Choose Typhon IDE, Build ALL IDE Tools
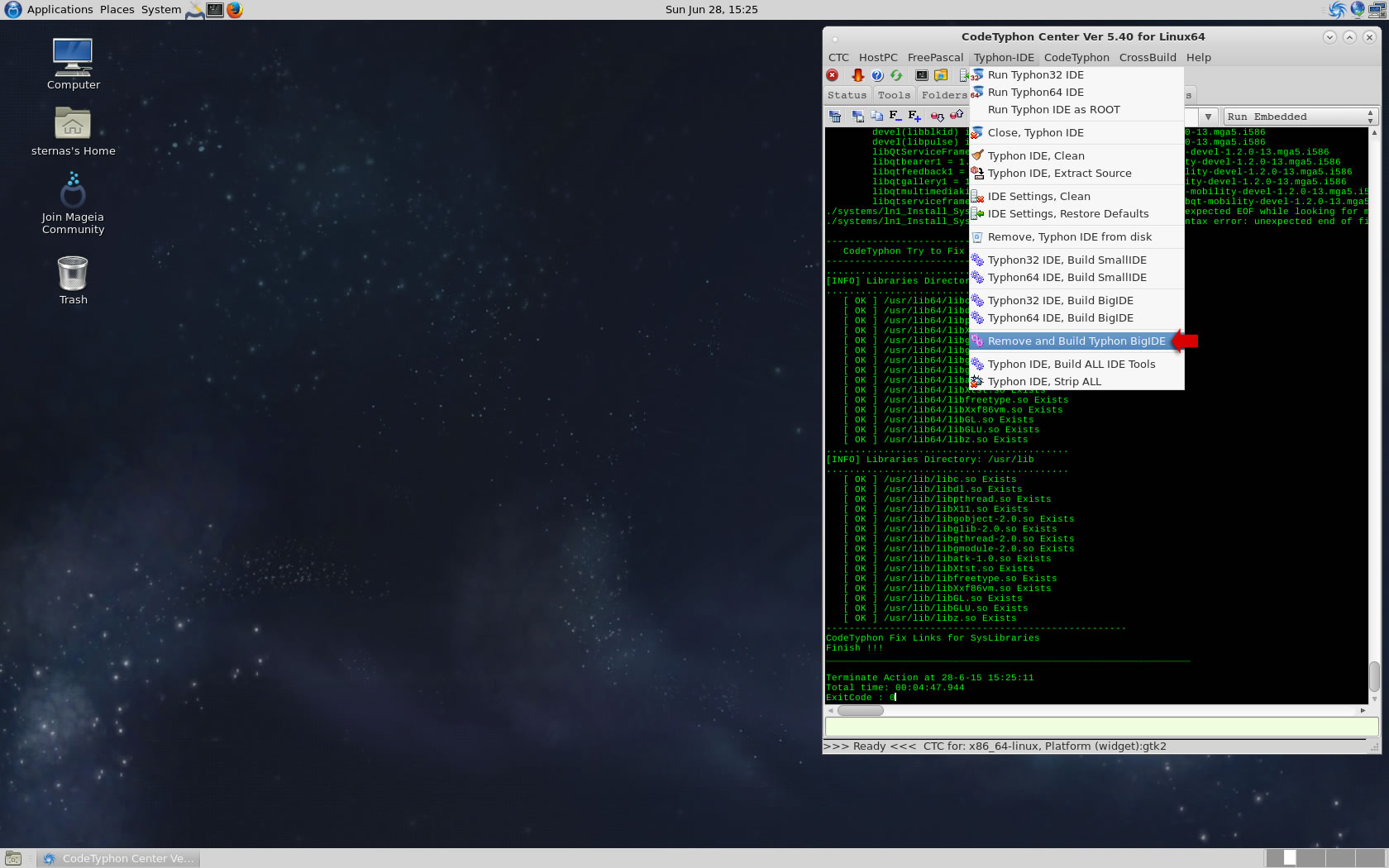 pyautogui.click(x=1076, y=365)
